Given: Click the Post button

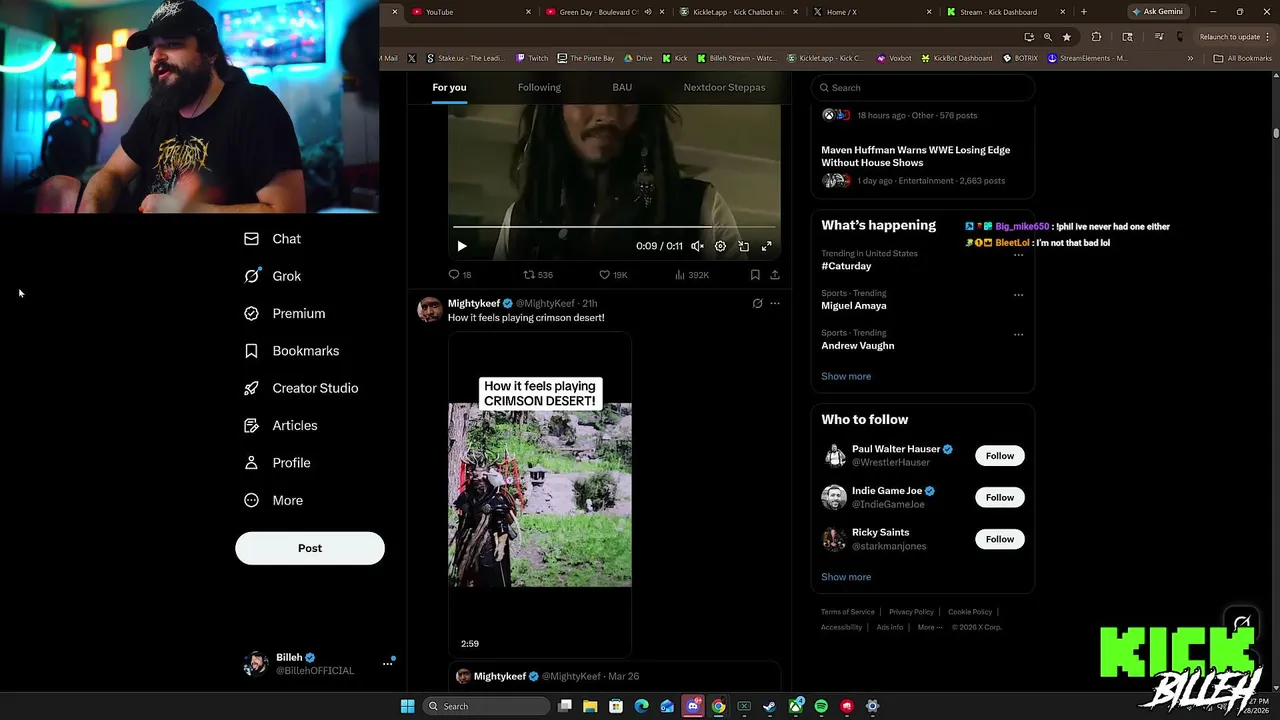Looking at the screenshot, I should click(310, 548).
